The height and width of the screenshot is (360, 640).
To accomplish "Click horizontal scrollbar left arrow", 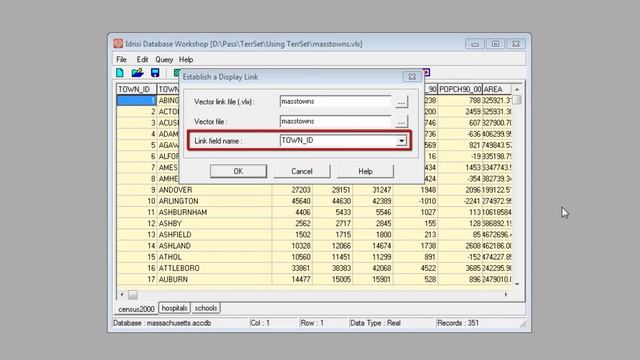I will click(122, 294).
